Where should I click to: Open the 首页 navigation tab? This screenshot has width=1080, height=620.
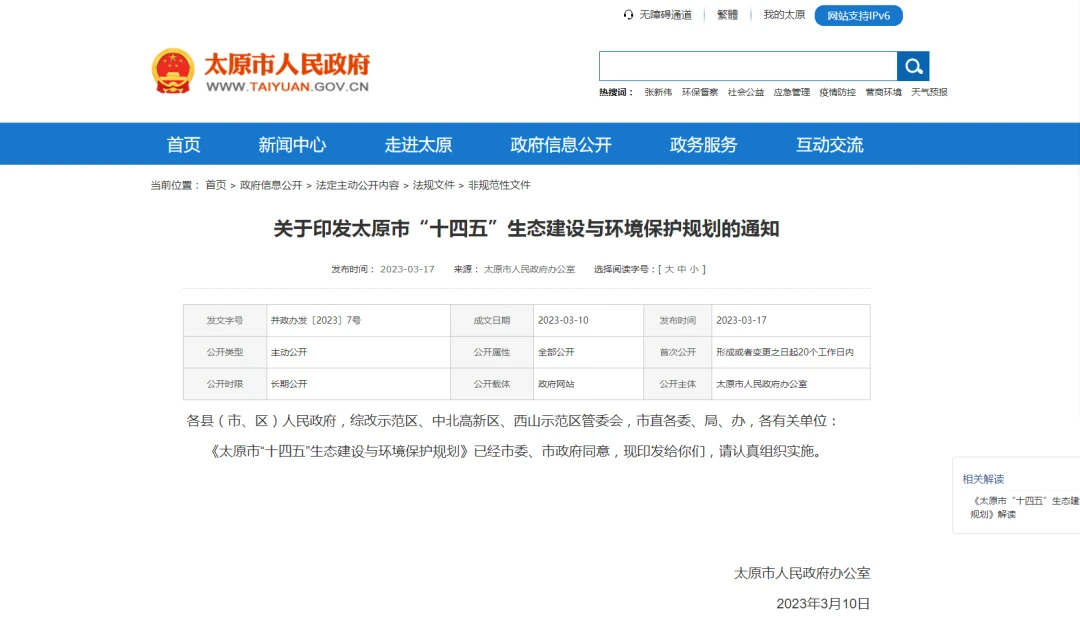click(x=183, y=144)
